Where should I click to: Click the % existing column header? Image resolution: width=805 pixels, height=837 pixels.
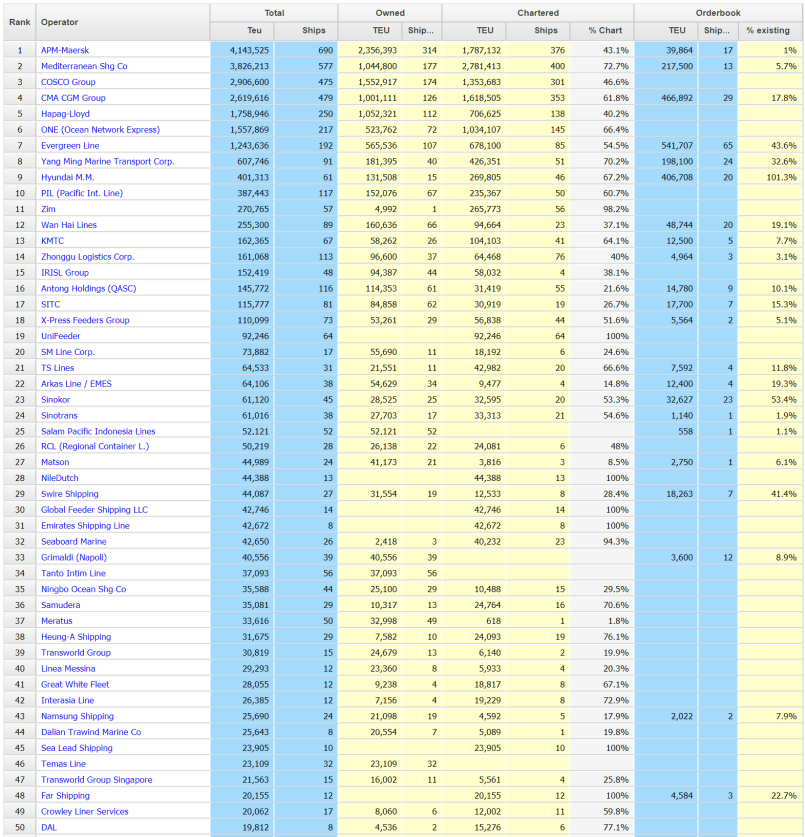(x=768, y=31)
